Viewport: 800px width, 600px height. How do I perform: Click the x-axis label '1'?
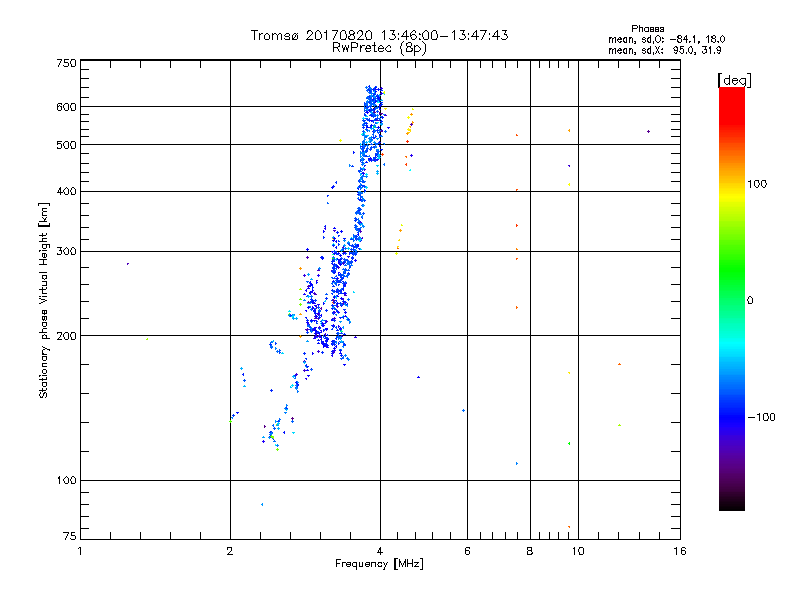click(x=80, y=551)
